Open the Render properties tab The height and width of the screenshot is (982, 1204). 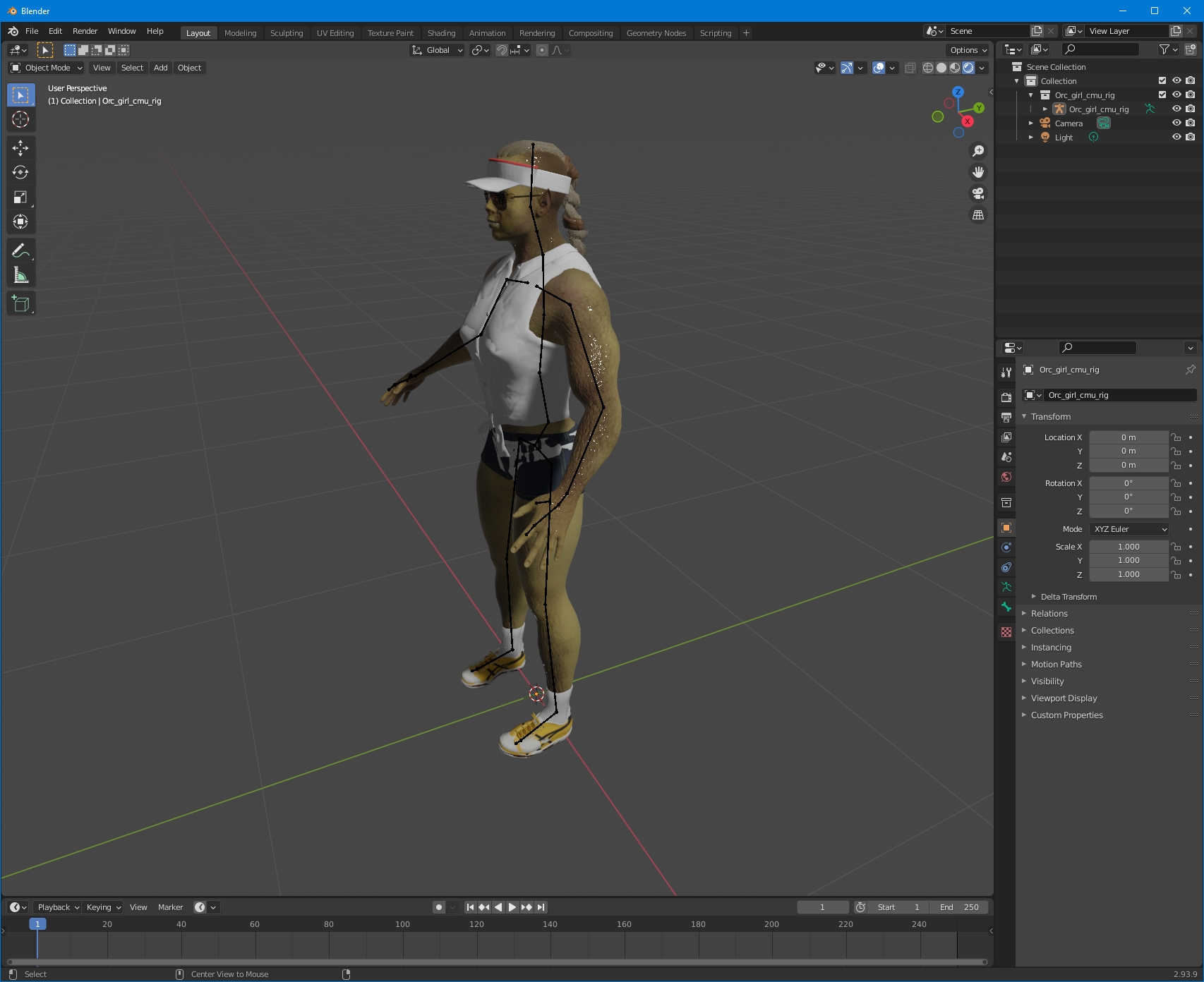coord(1006,398)
